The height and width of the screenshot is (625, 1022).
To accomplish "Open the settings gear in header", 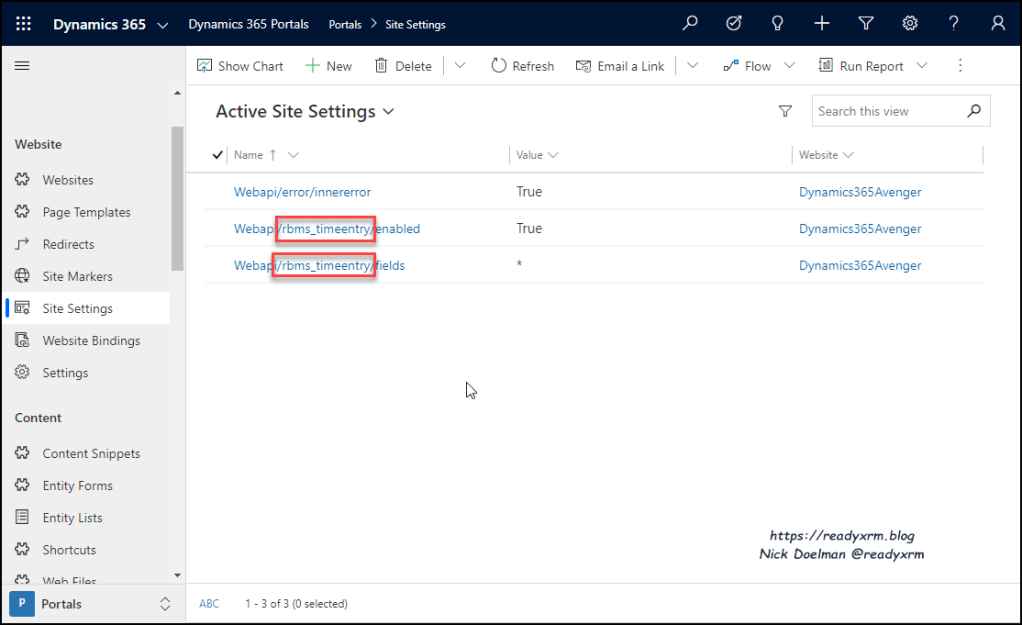I will 910,24.
